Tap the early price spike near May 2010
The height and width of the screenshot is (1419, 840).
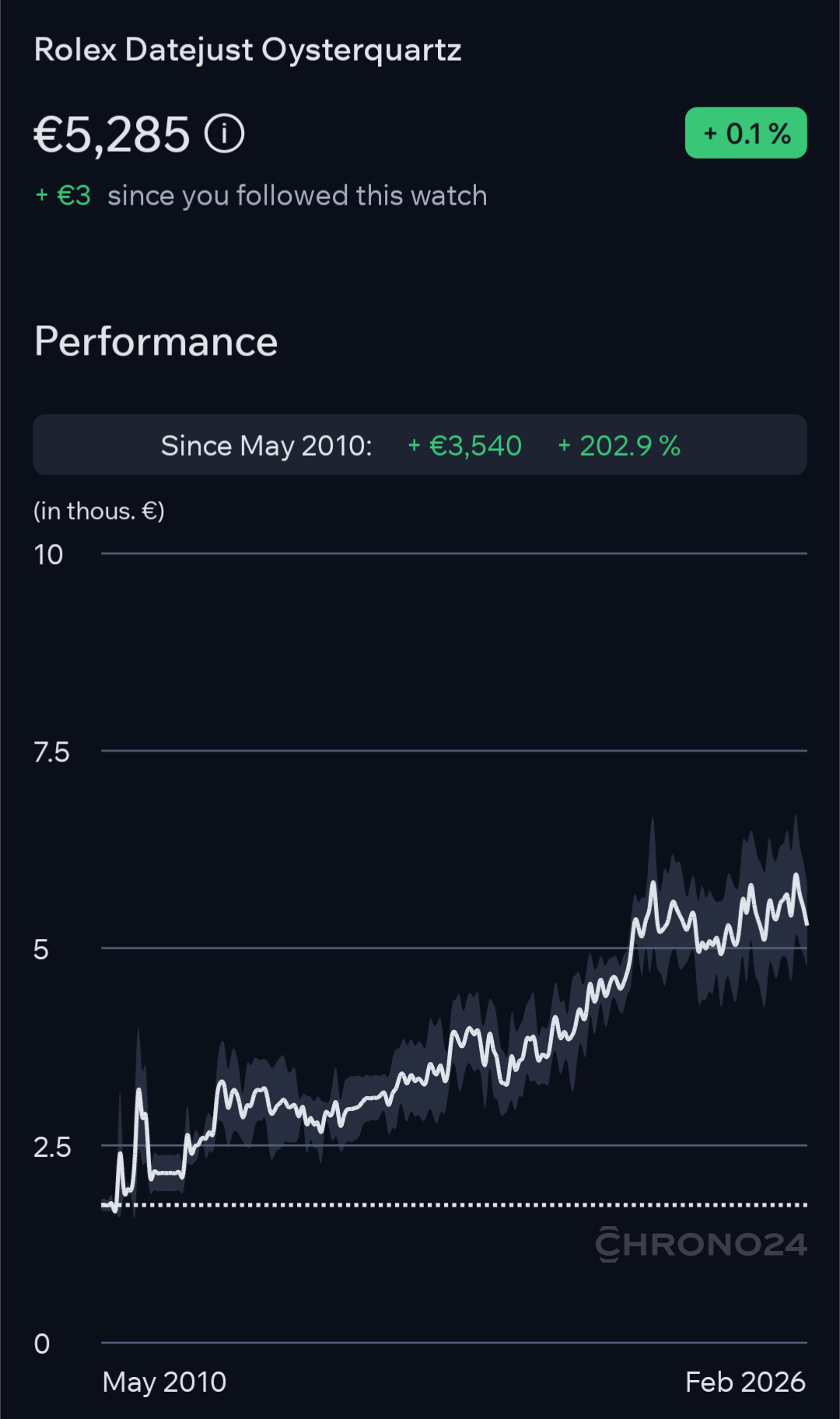tap(139, 1093)
